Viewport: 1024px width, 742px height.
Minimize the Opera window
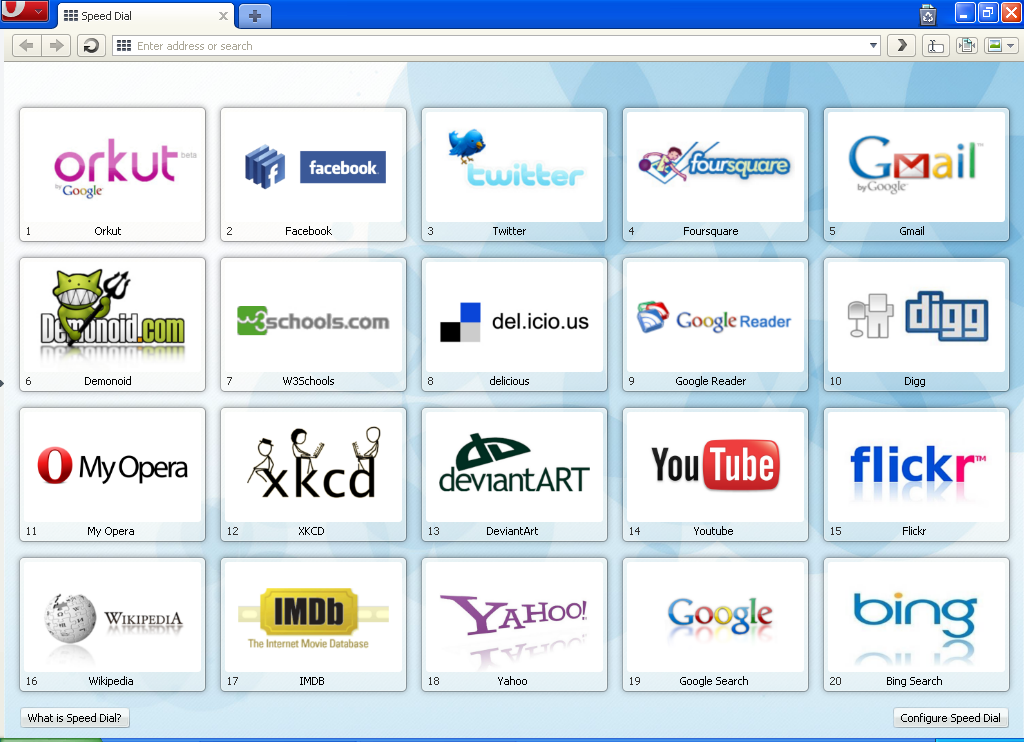coord(965,12)
